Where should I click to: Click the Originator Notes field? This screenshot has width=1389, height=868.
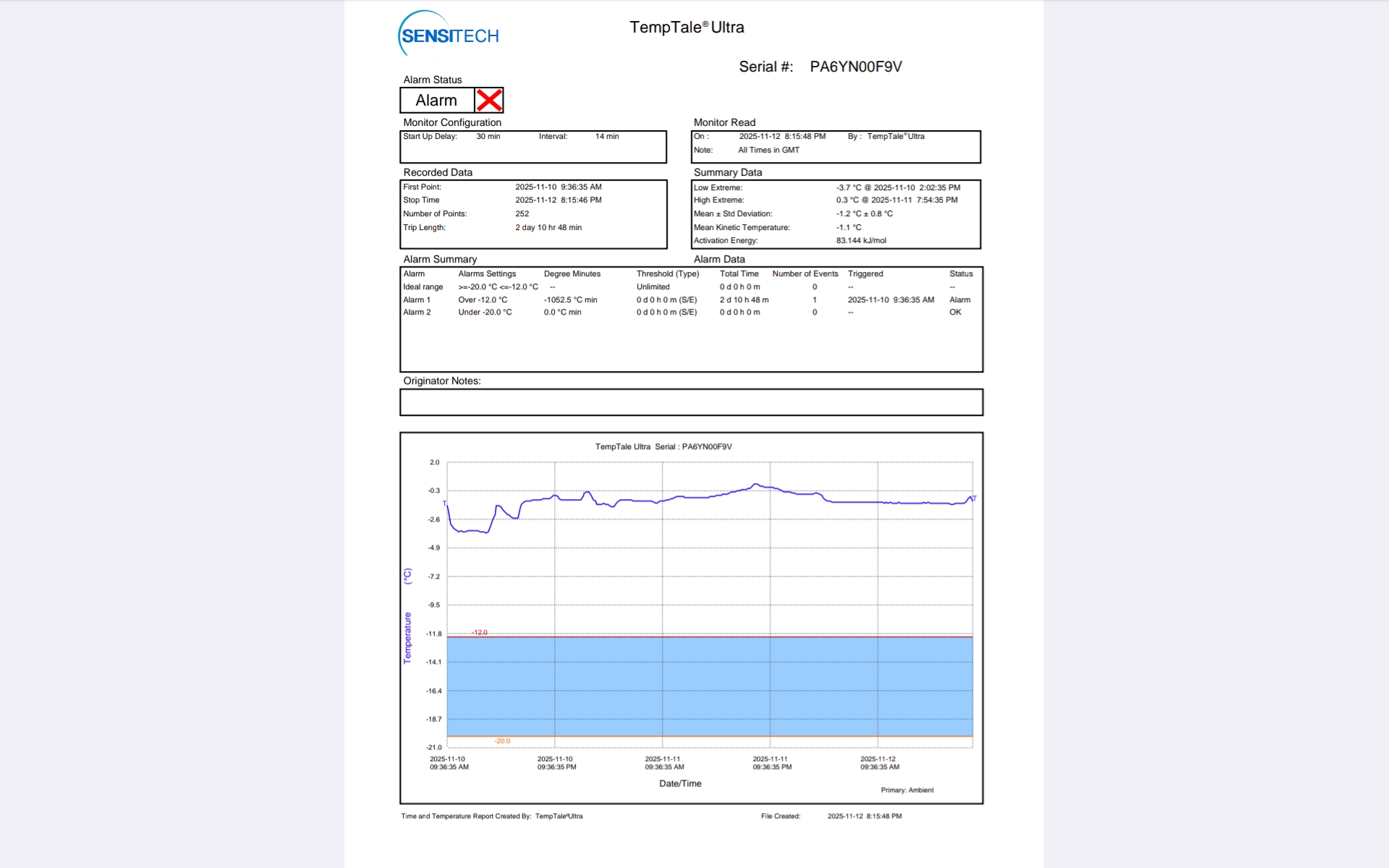coord(691,402)
